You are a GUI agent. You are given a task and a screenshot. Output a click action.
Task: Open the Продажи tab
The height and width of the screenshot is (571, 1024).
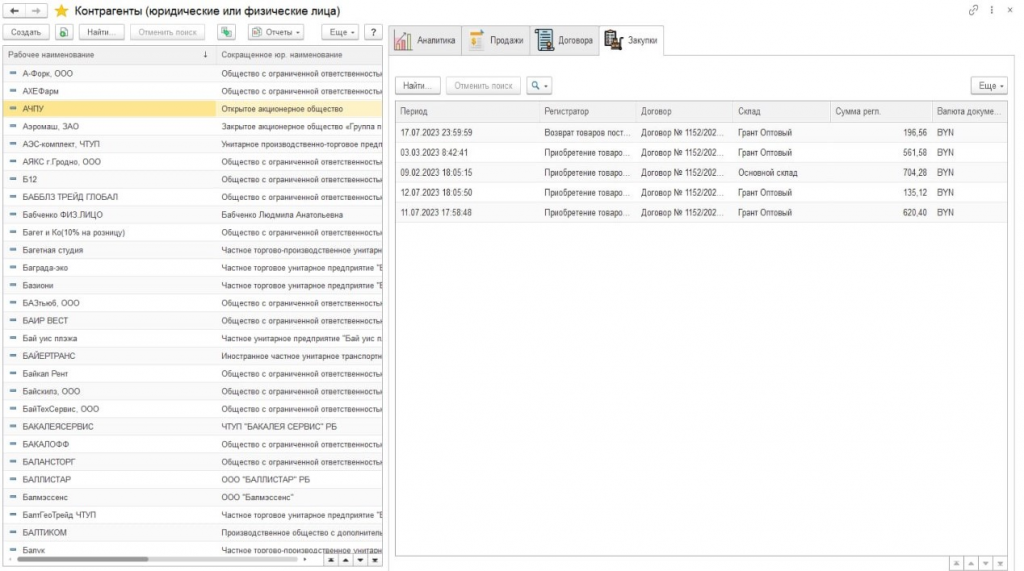click(x=499, y=41)
